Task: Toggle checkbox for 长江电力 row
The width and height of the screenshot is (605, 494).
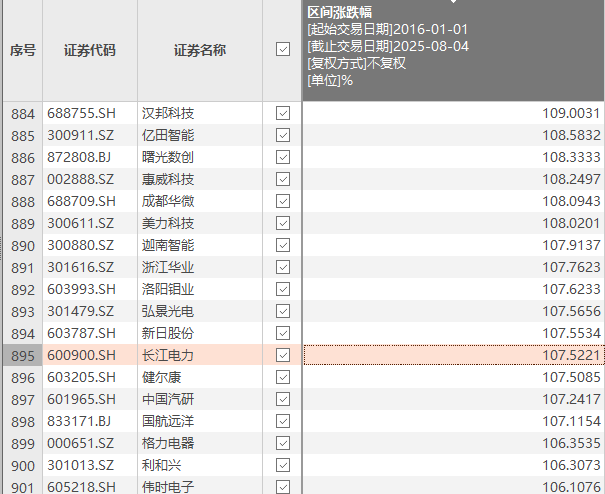Action: tap(283, 355)
